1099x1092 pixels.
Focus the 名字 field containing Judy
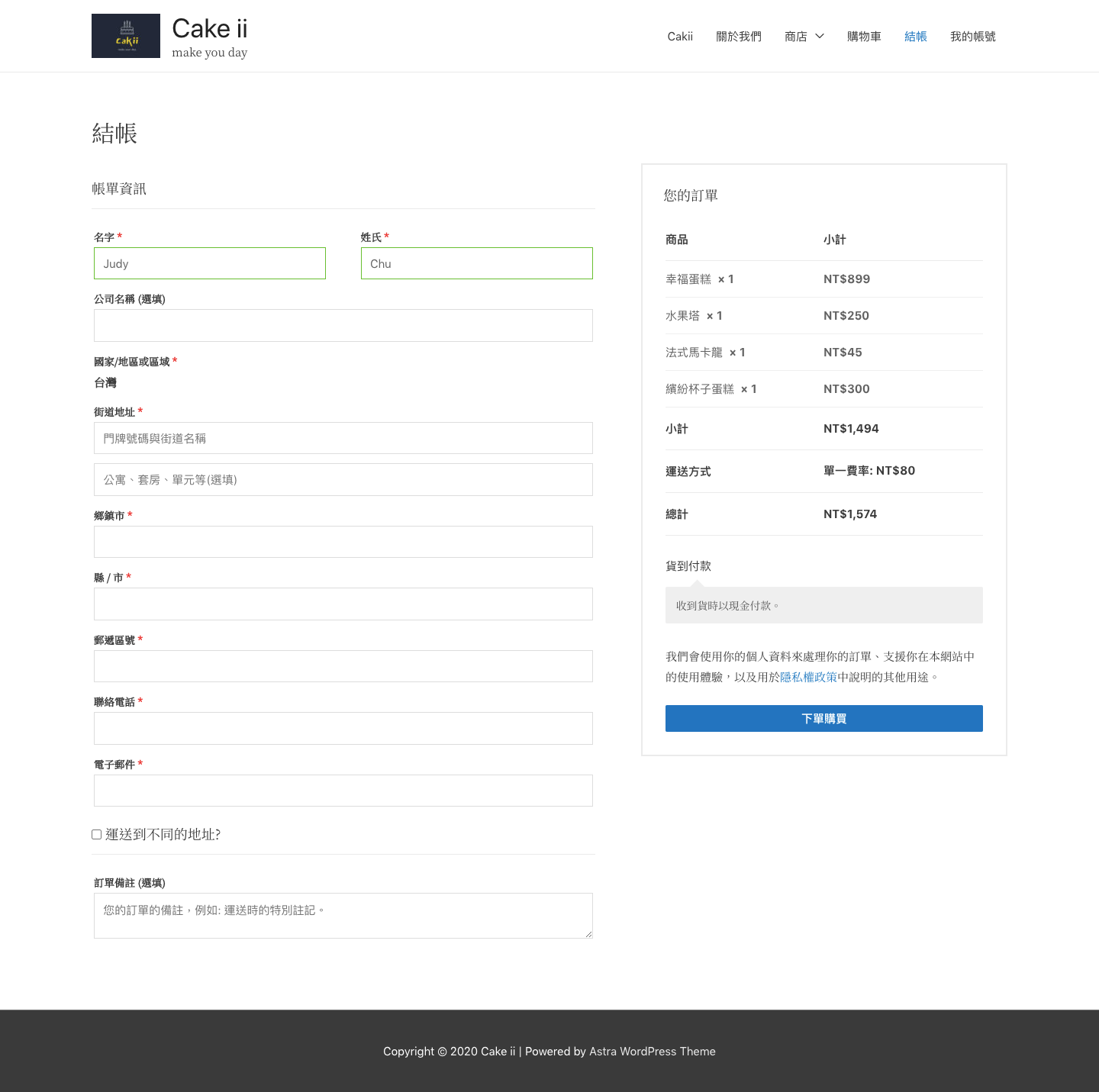(210, 263)
